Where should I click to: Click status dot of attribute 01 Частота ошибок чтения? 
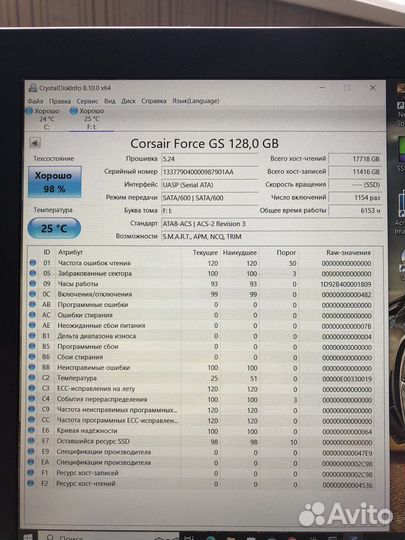pyautogui.click(x=33, y=263)
